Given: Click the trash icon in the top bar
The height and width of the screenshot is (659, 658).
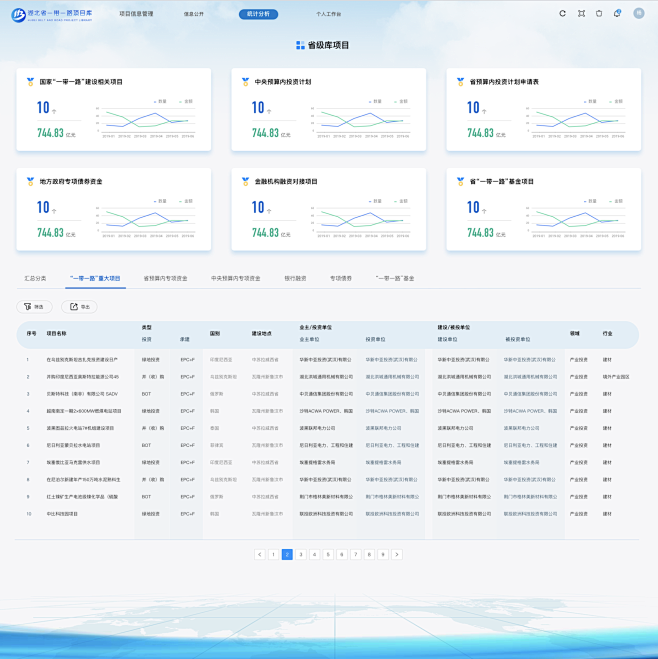Looking at the screenshot, I should [x=599, y=13].
